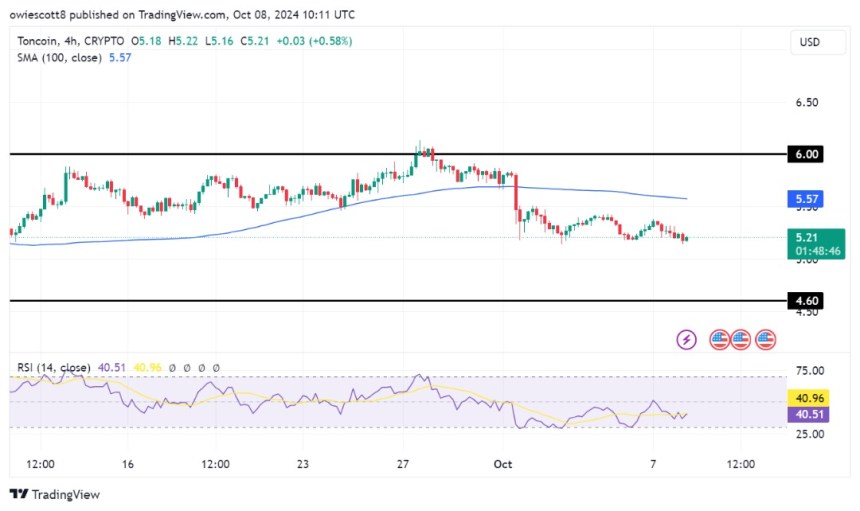
Task: Click the rightmost US flag event icon
Action: point(766,339)
